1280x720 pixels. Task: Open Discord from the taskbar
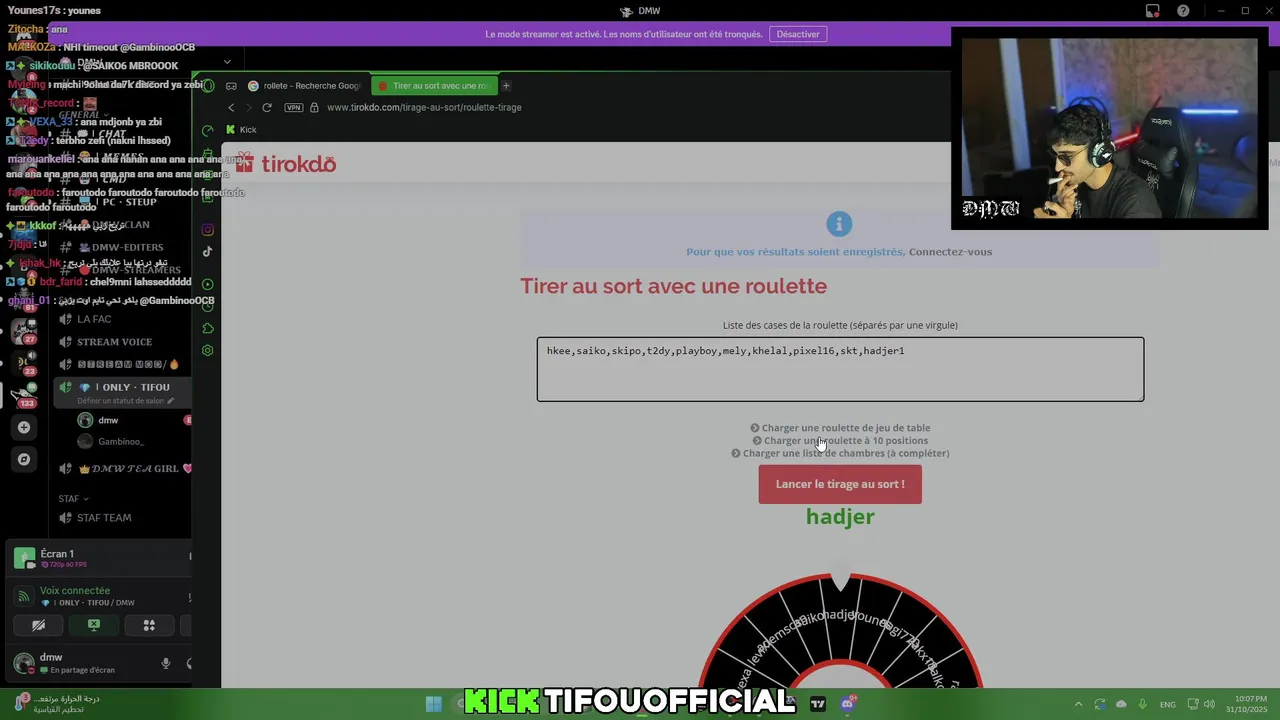coord(848,704)
